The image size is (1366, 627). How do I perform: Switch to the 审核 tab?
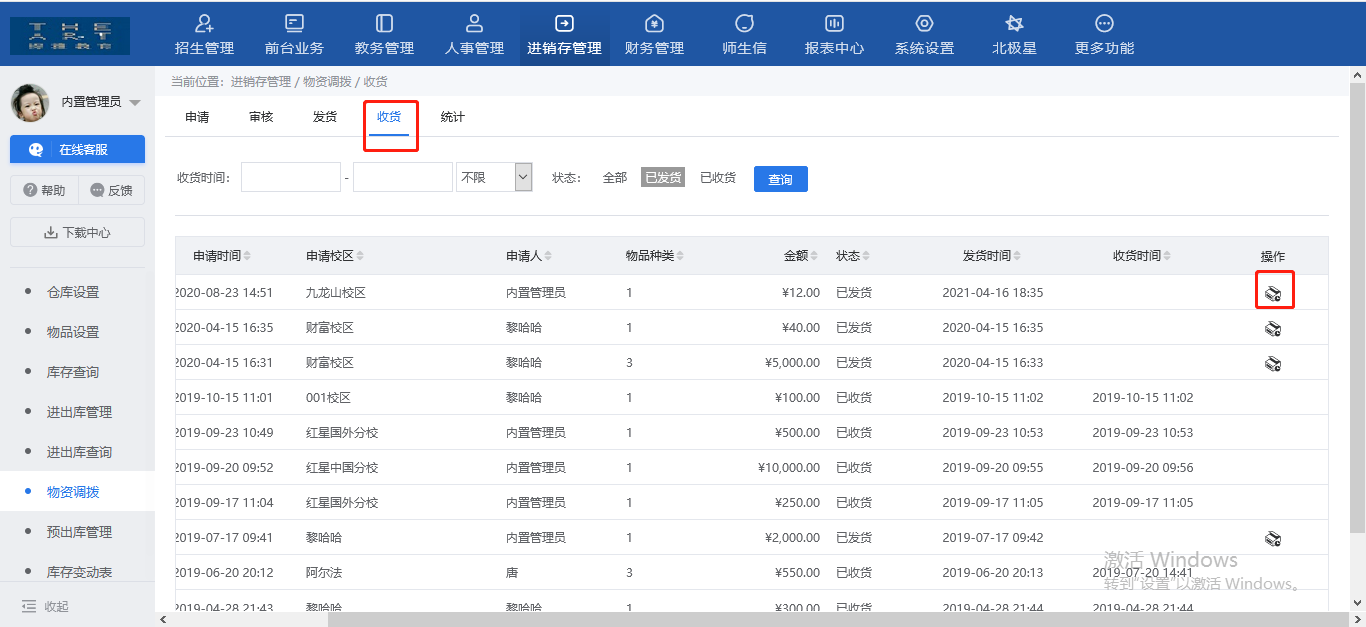[x=261, y=117]
